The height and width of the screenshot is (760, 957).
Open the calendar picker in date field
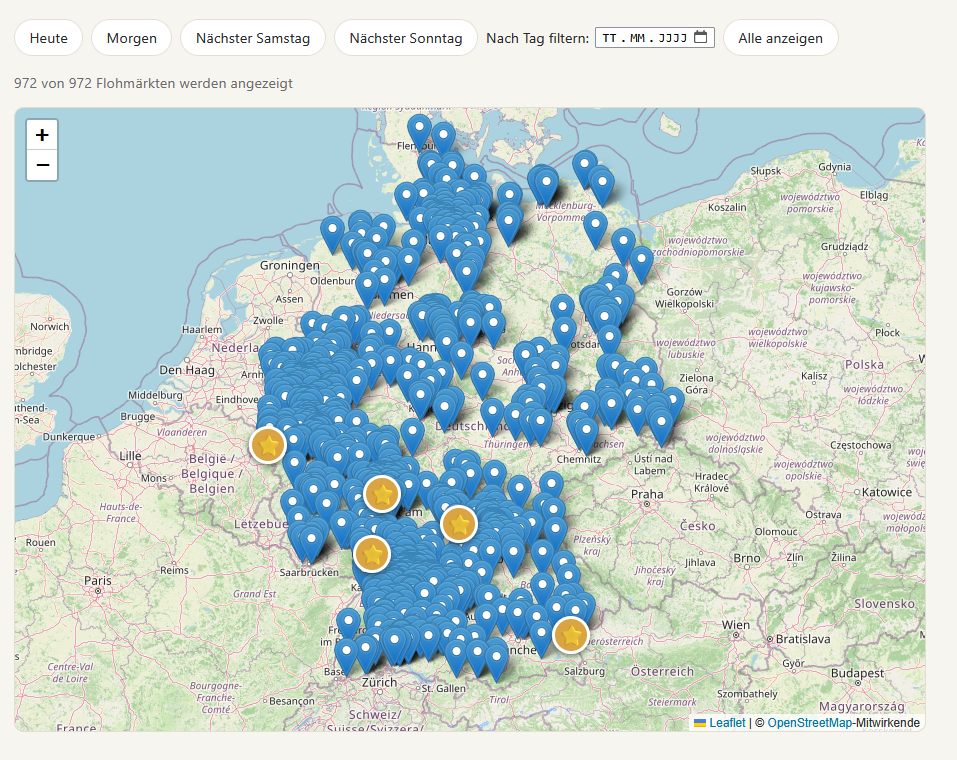[701, 37]
